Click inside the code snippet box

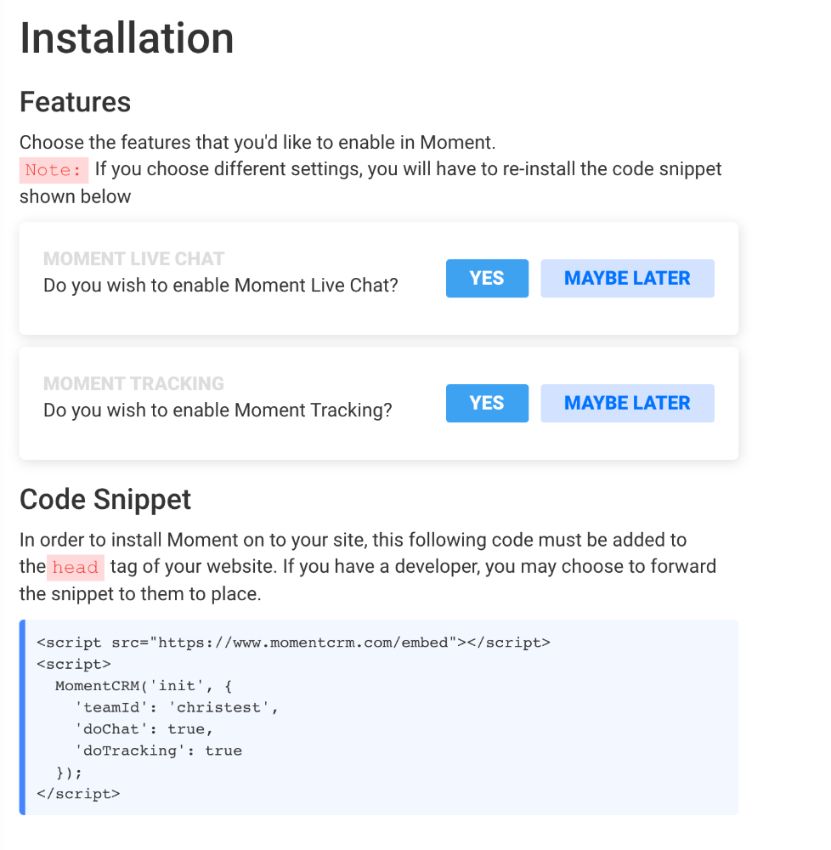pos(380,718)
